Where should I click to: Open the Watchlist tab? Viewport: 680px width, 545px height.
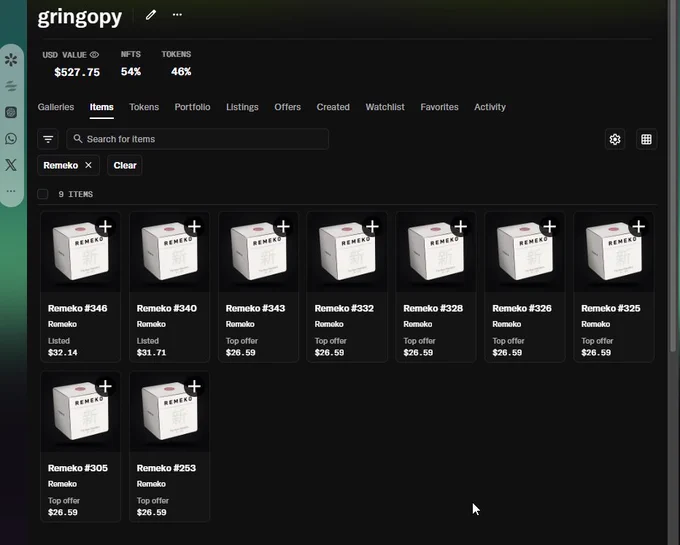[385, 107]
